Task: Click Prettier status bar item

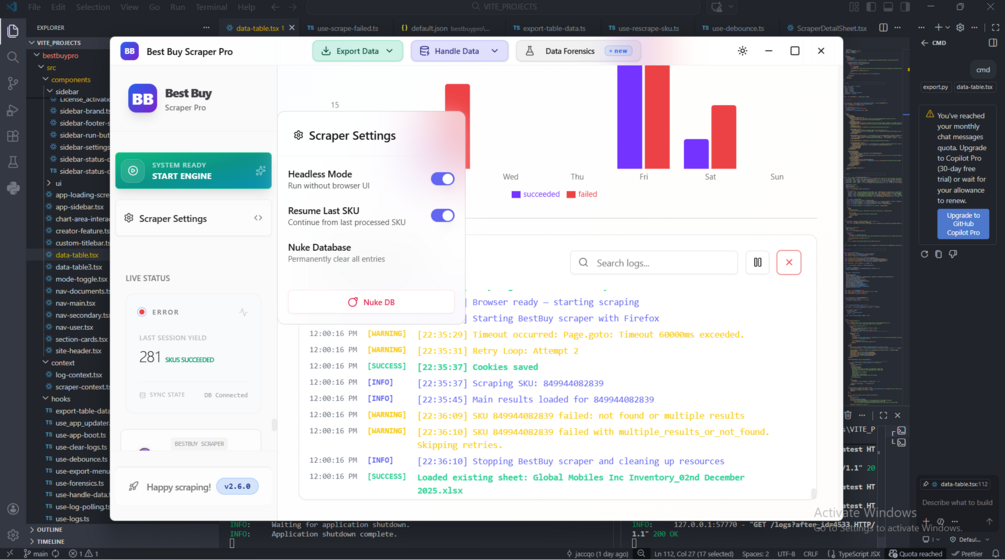Action: click(967, 554)
